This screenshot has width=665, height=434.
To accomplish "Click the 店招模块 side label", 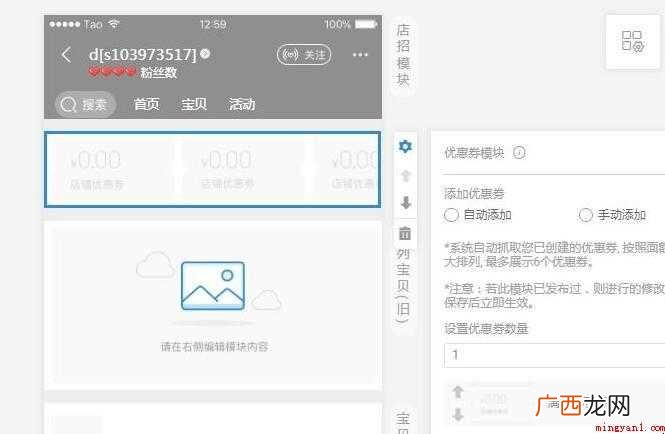I will coord(403,55).
